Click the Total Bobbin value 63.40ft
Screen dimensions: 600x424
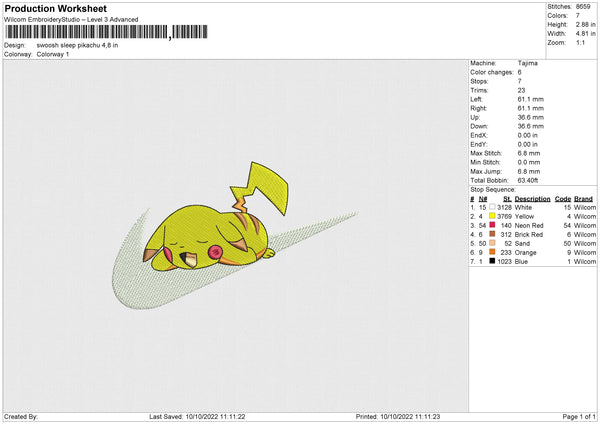click(528, 180)
